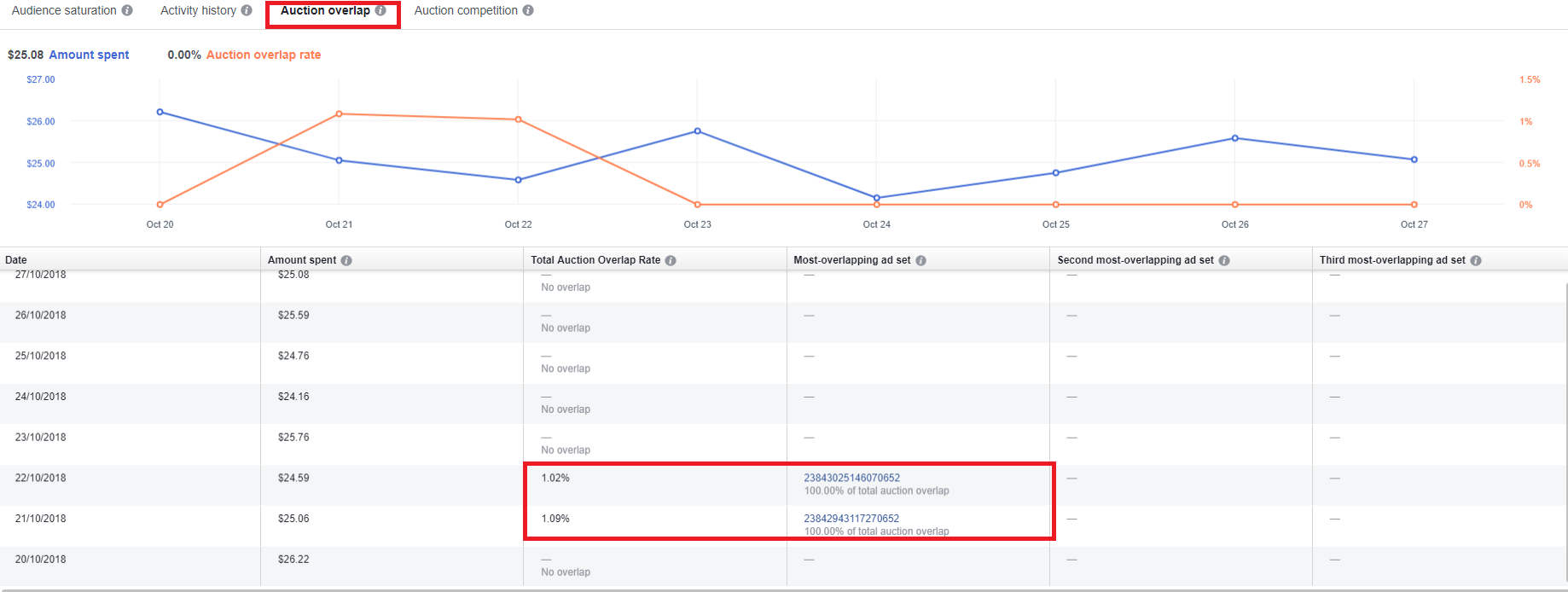Viewport: 1568px width, 592px height.
Task: Click info icon beside Activity history
Action: pyautogui.click(x=247, y=10)
